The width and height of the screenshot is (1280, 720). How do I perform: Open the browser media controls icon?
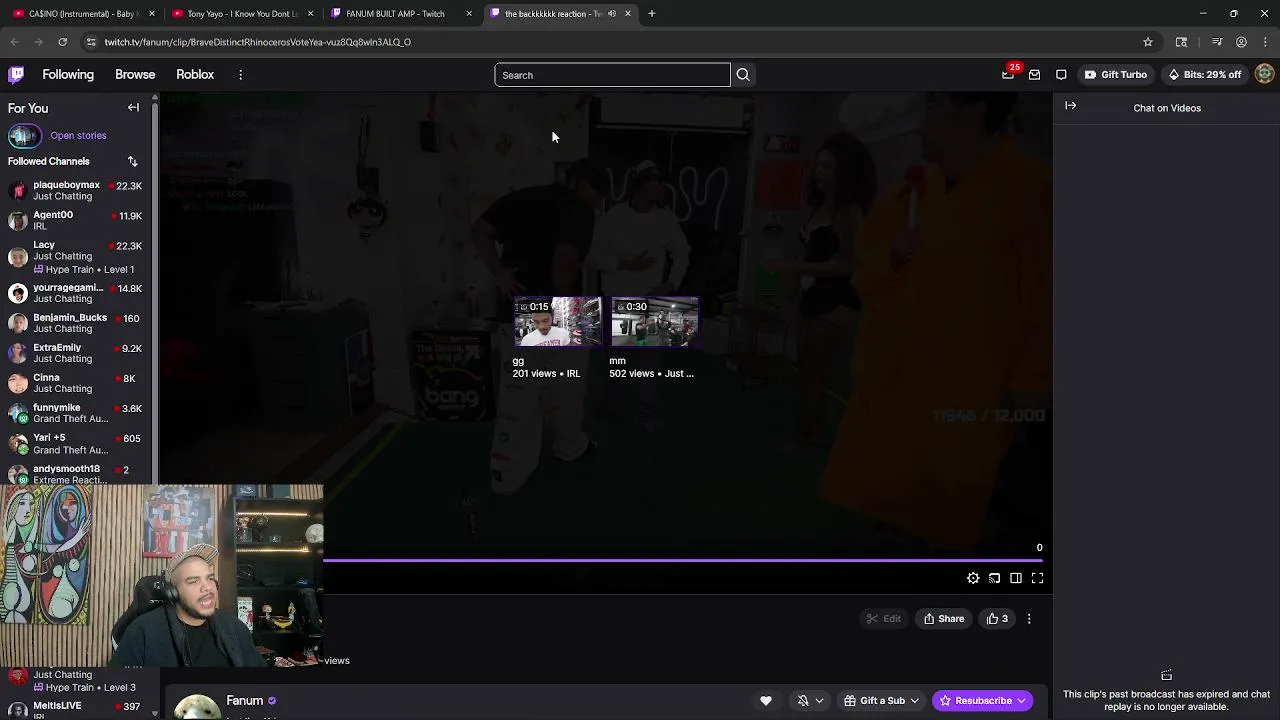pos(1217,42)
